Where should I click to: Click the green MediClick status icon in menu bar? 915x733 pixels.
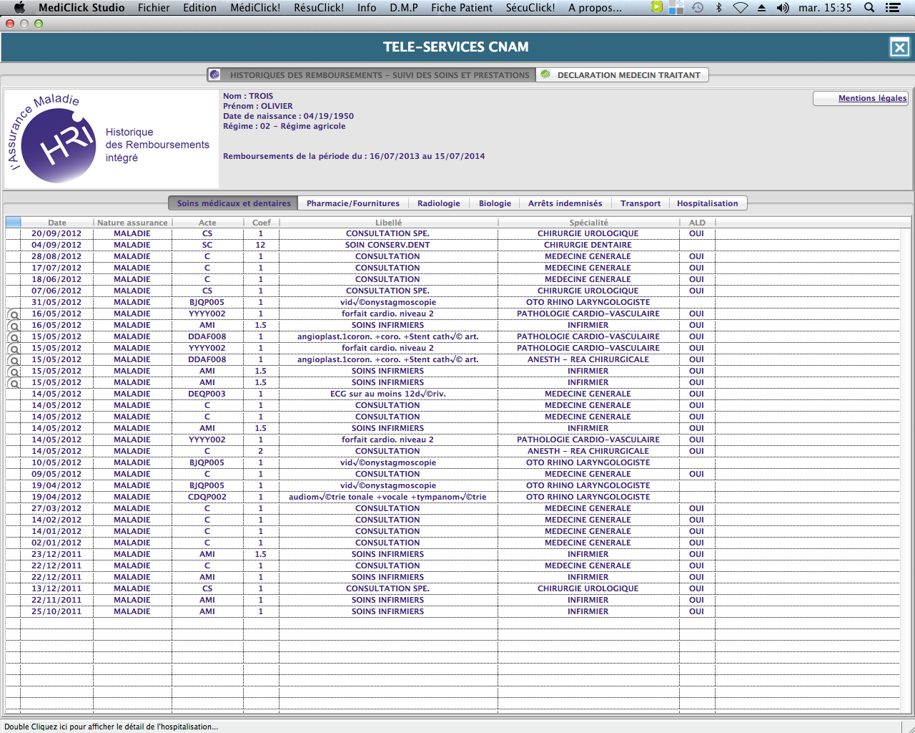point(657,8)
